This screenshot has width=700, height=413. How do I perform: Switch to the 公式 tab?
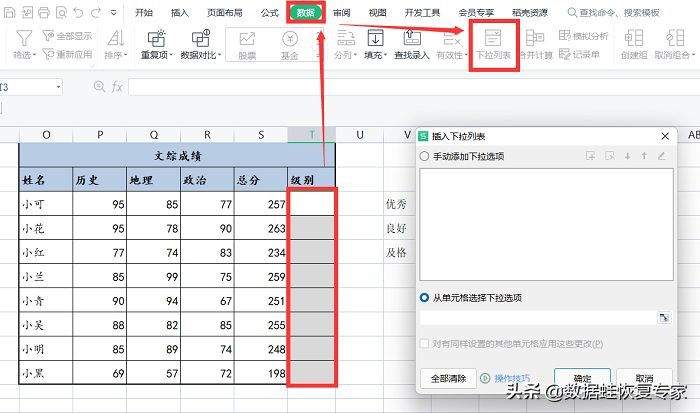(x=270, y=13)
